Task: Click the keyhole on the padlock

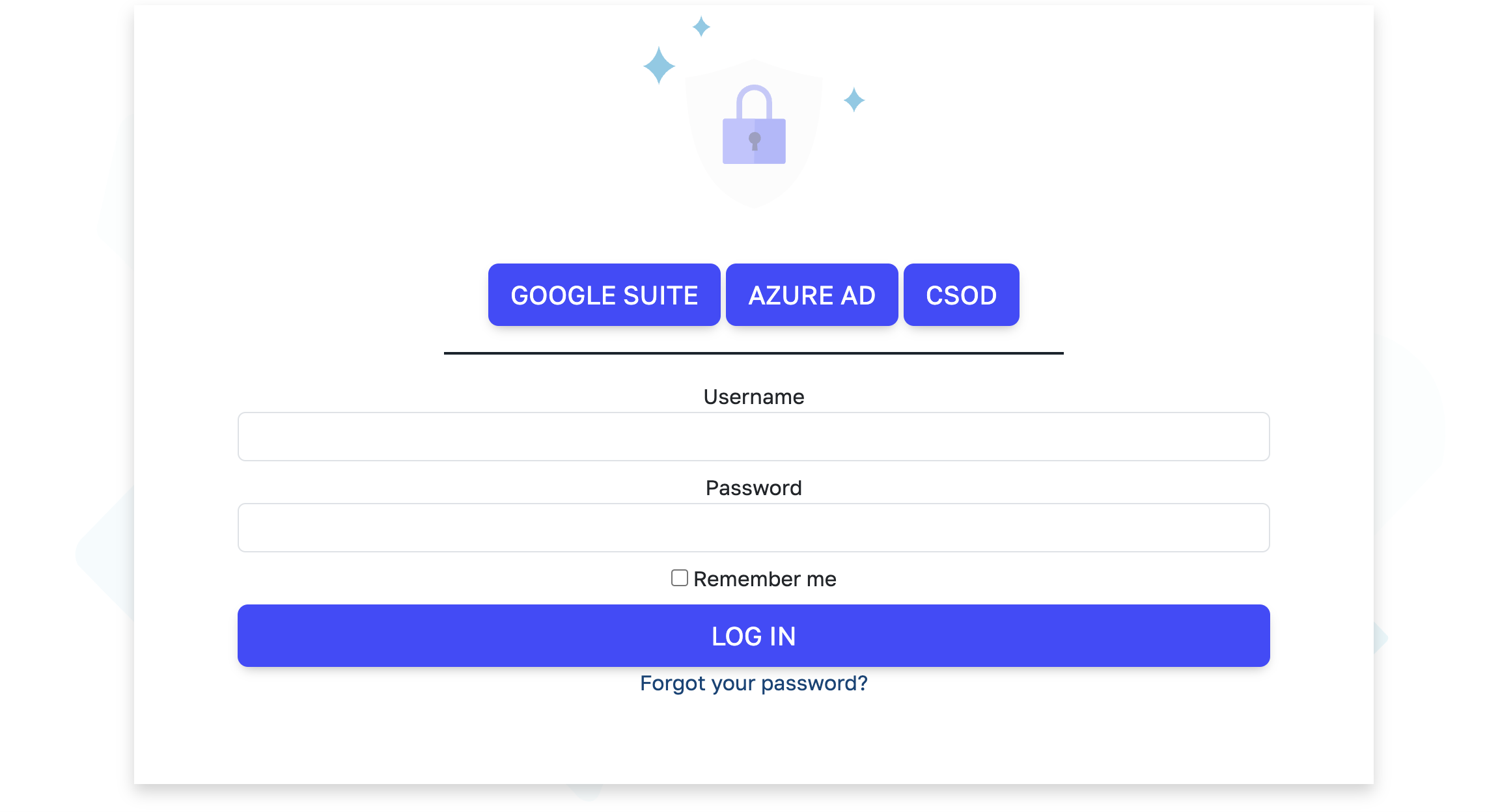Action: coord(755,141)
